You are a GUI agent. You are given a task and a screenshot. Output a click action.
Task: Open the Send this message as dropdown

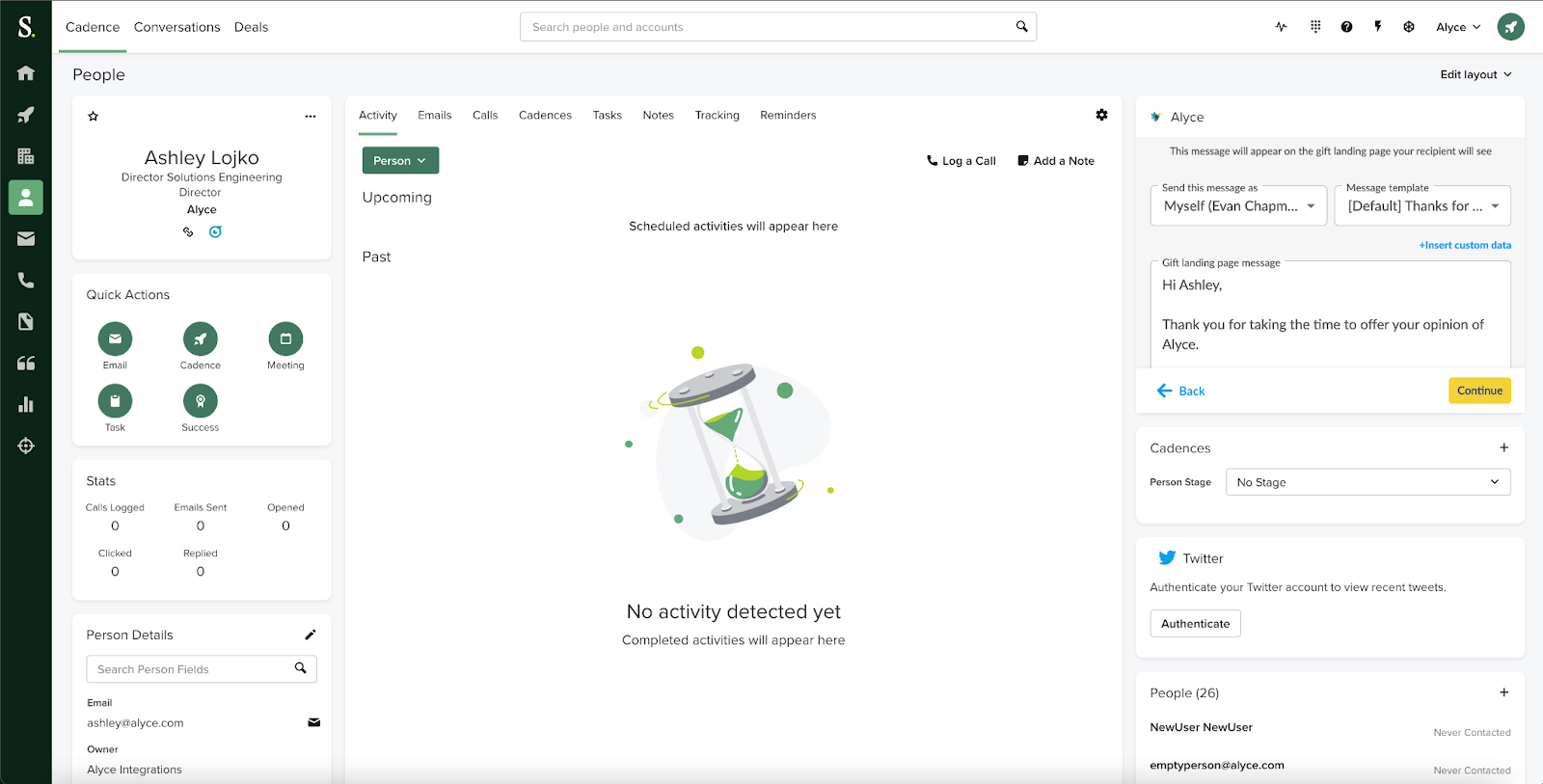tap(1238, 205)
